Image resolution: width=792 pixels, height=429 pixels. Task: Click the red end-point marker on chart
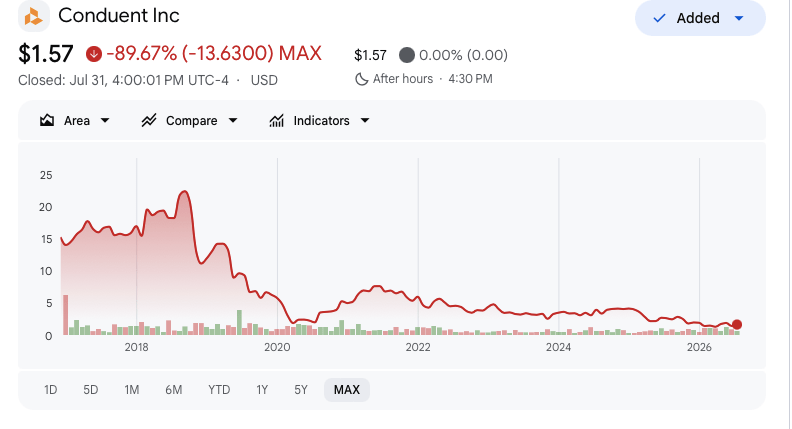coord(736,324)
